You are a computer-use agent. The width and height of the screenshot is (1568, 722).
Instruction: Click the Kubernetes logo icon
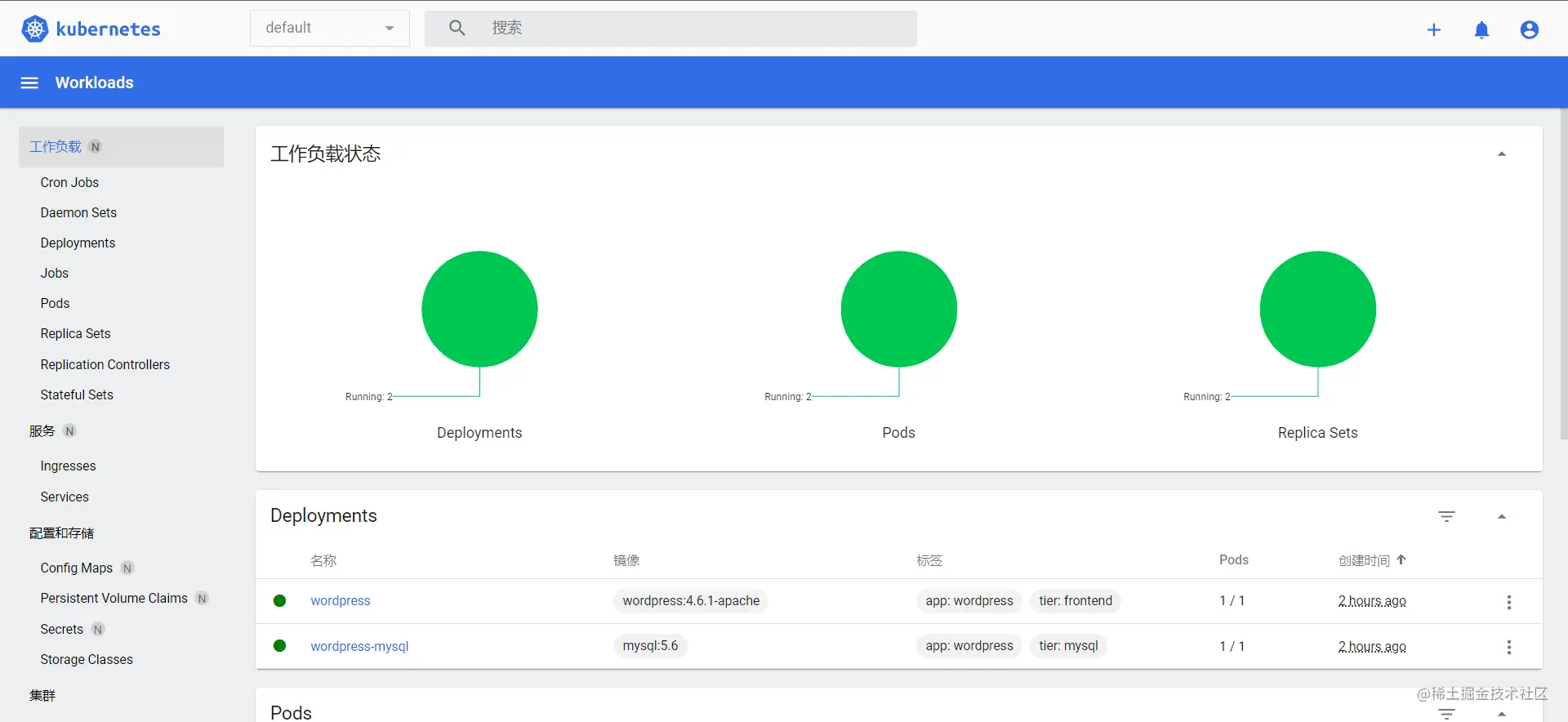[x=34, y=29]
